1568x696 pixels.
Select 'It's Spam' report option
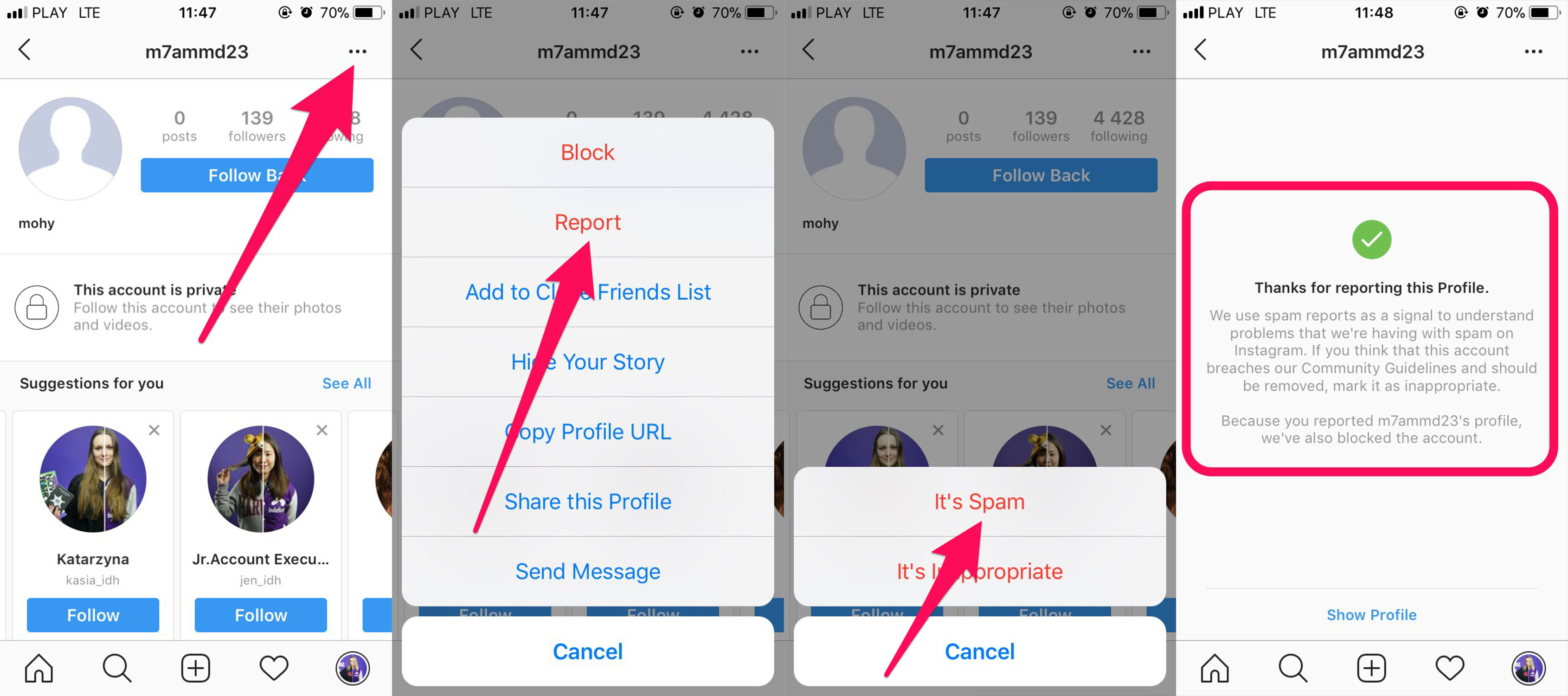(x=980, y=501)
